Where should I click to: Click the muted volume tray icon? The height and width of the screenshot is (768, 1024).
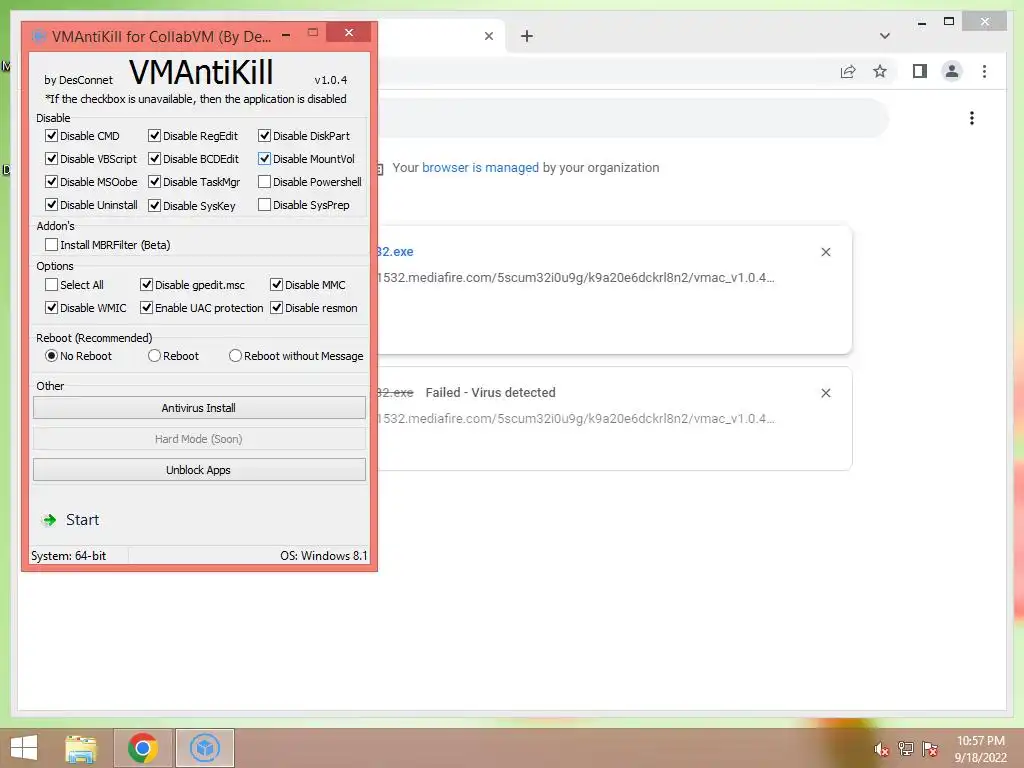pyautogui.click(x=881, y=749)
